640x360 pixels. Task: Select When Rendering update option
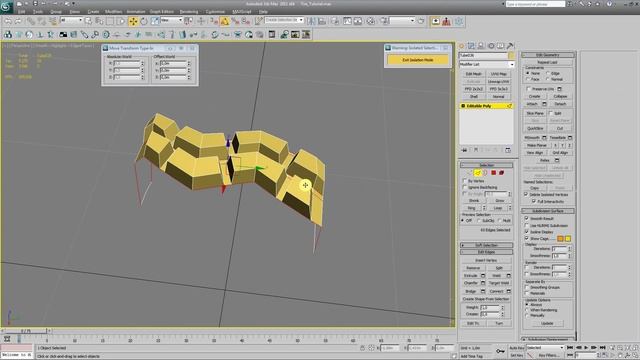point(527,310)
